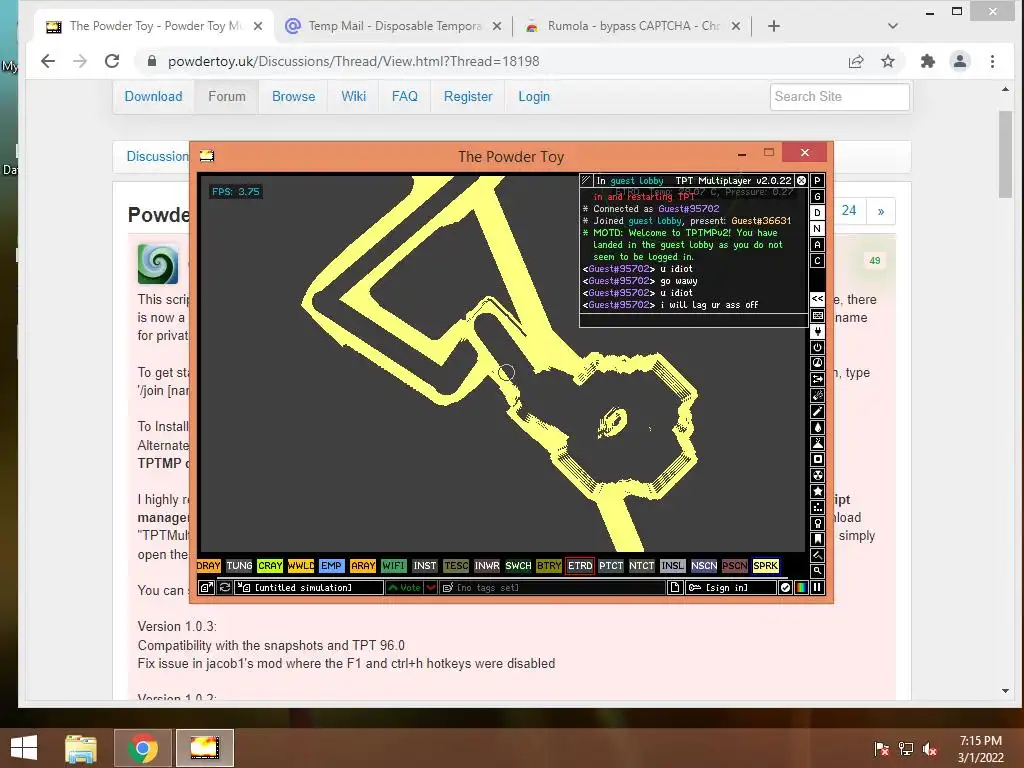This screenshot has height=768, width=1024.
Task: Reload the simulation with refresh icon
Action: (x=225, y=587)
